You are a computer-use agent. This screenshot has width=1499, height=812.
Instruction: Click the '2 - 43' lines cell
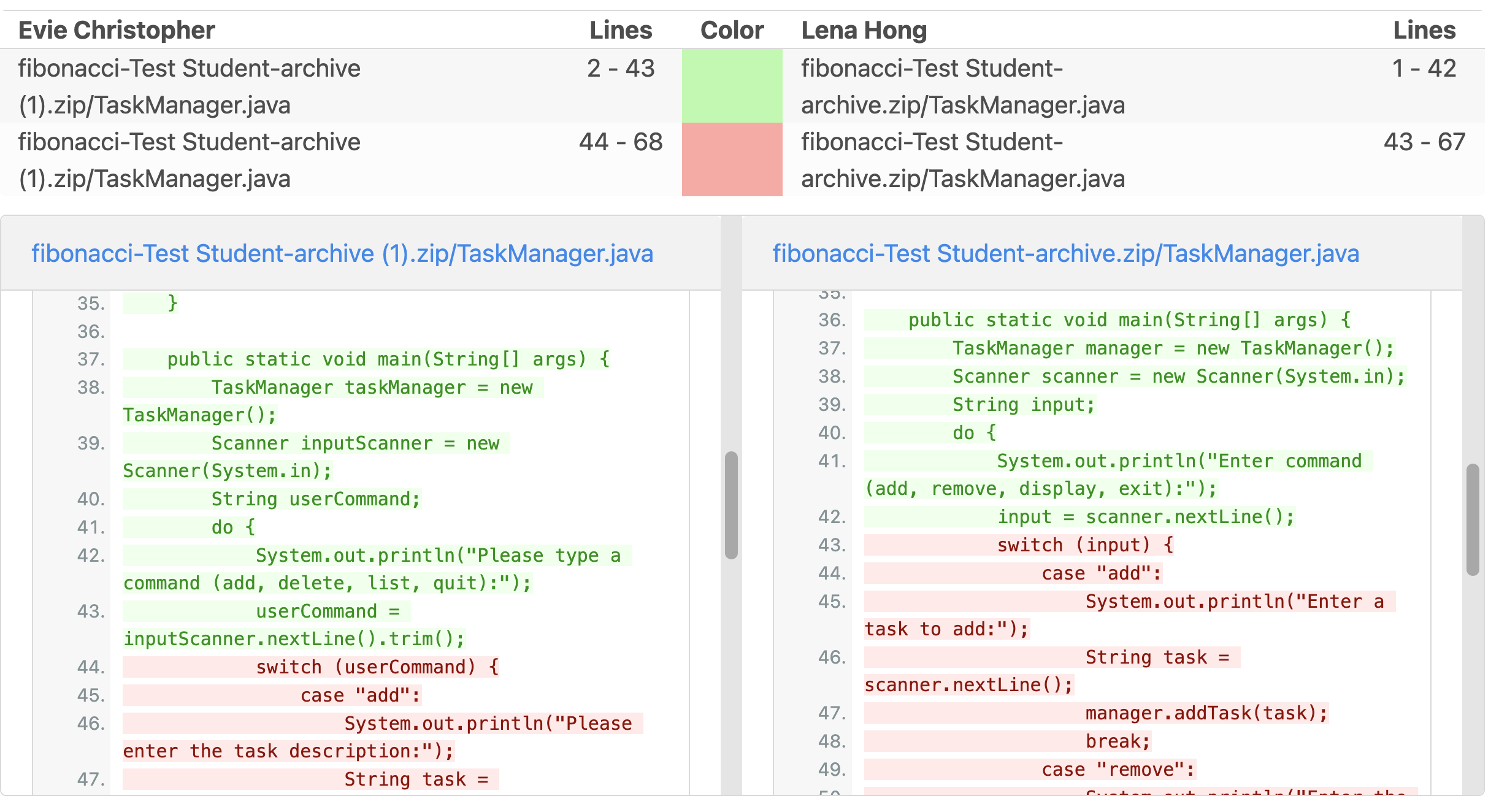tap(621, 68)
